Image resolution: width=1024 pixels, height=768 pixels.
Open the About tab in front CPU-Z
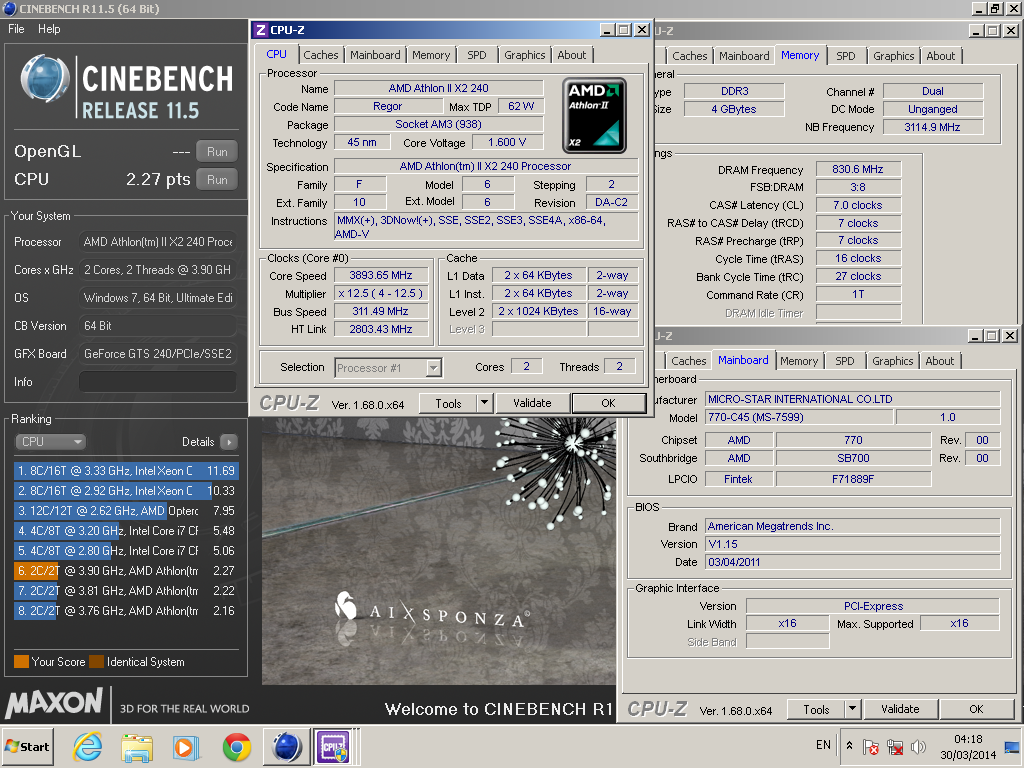(x=571, y=55)
